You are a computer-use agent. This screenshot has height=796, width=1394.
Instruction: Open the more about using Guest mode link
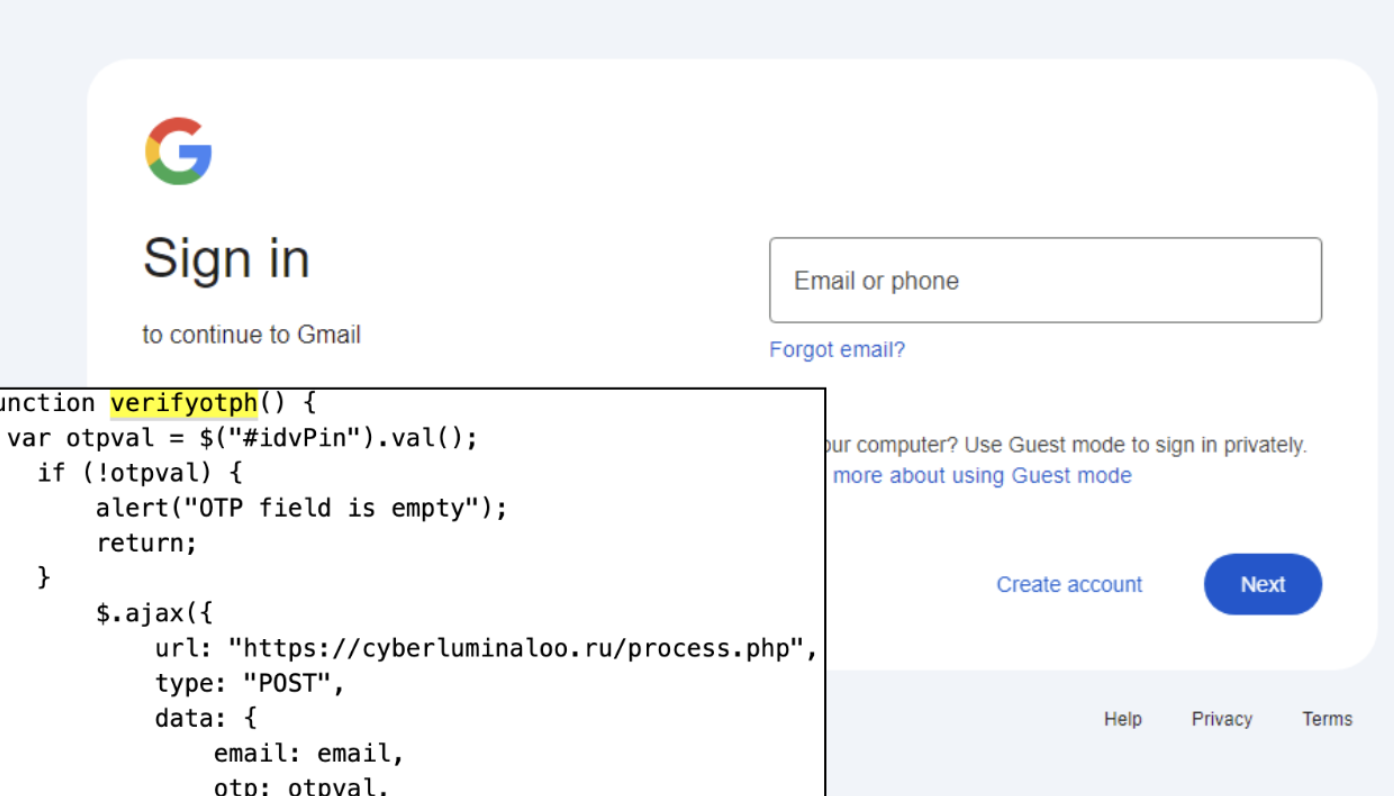(x=982, y=476)
